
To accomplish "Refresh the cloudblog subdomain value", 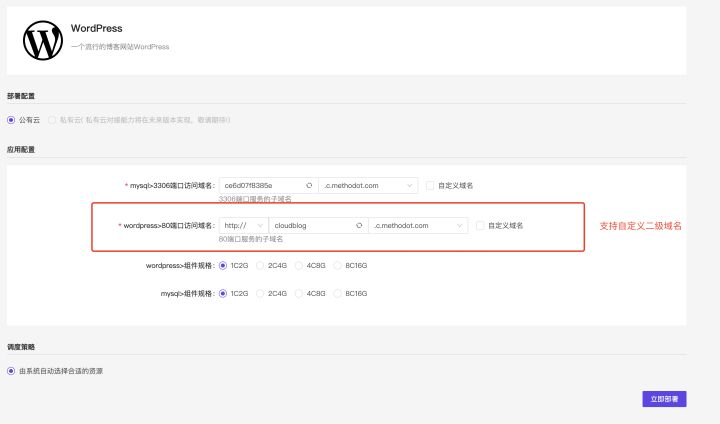I will 359,226.
